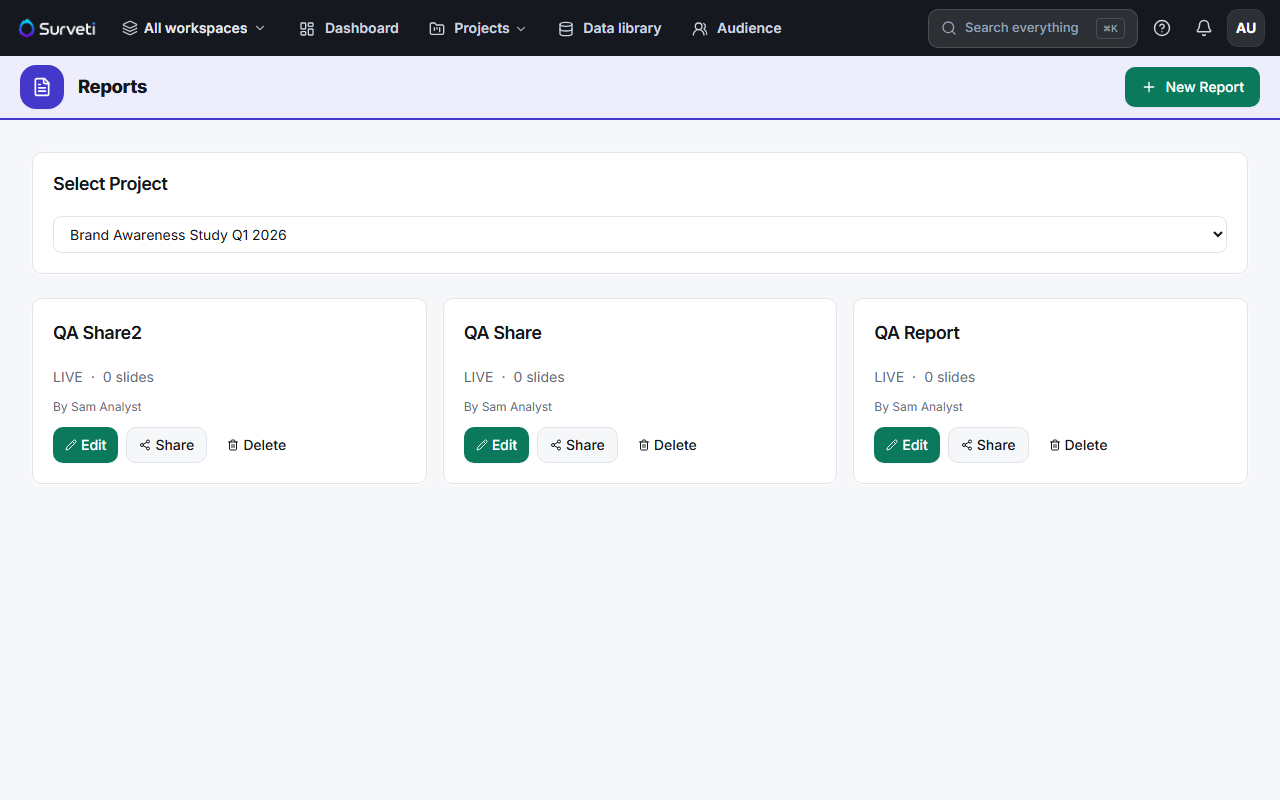Click the Surveti logo
The height and width of the screenshot is (800, 1280).
coord(57,28)
